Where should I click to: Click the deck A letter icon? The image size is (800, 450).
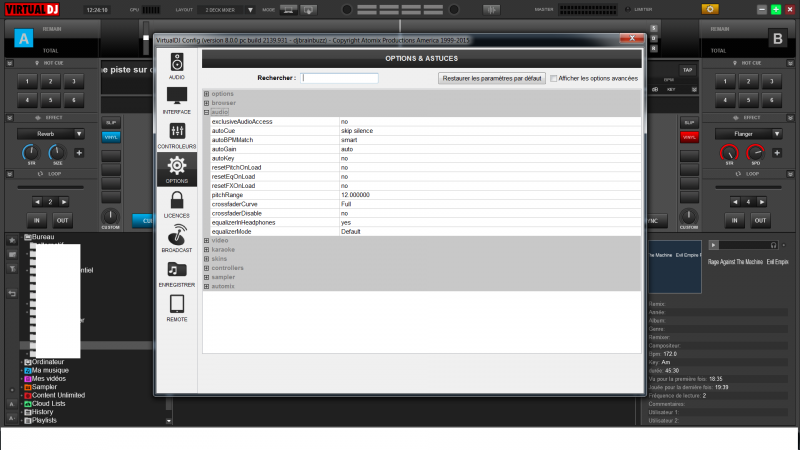[23, 38]
